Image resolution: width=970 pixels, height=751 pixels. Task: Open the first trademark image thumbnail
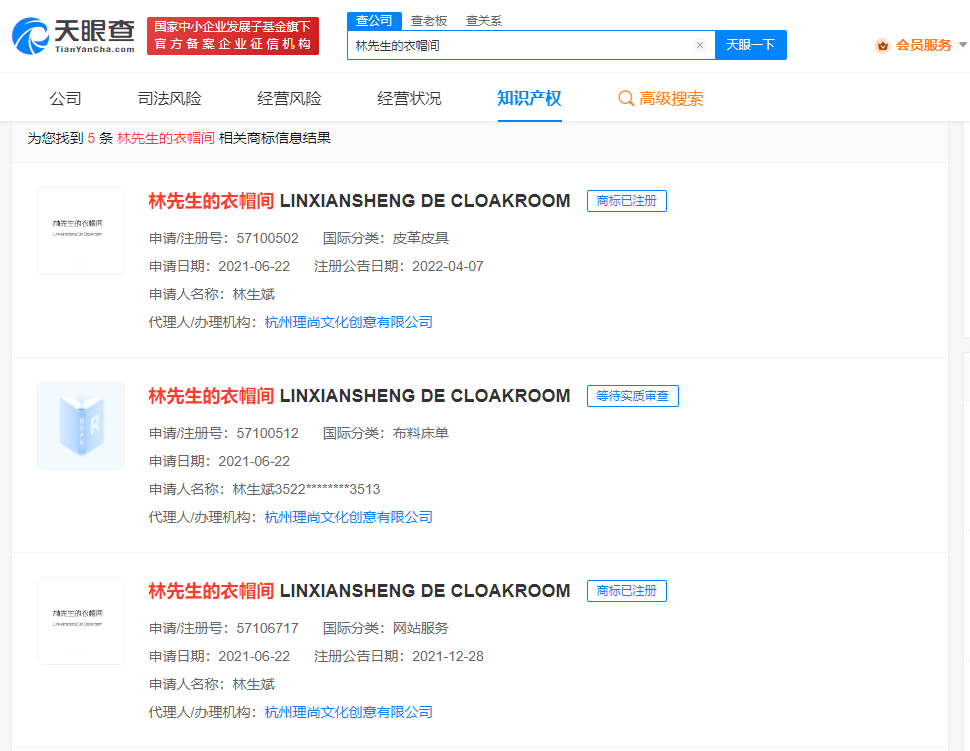coord(80,231)
